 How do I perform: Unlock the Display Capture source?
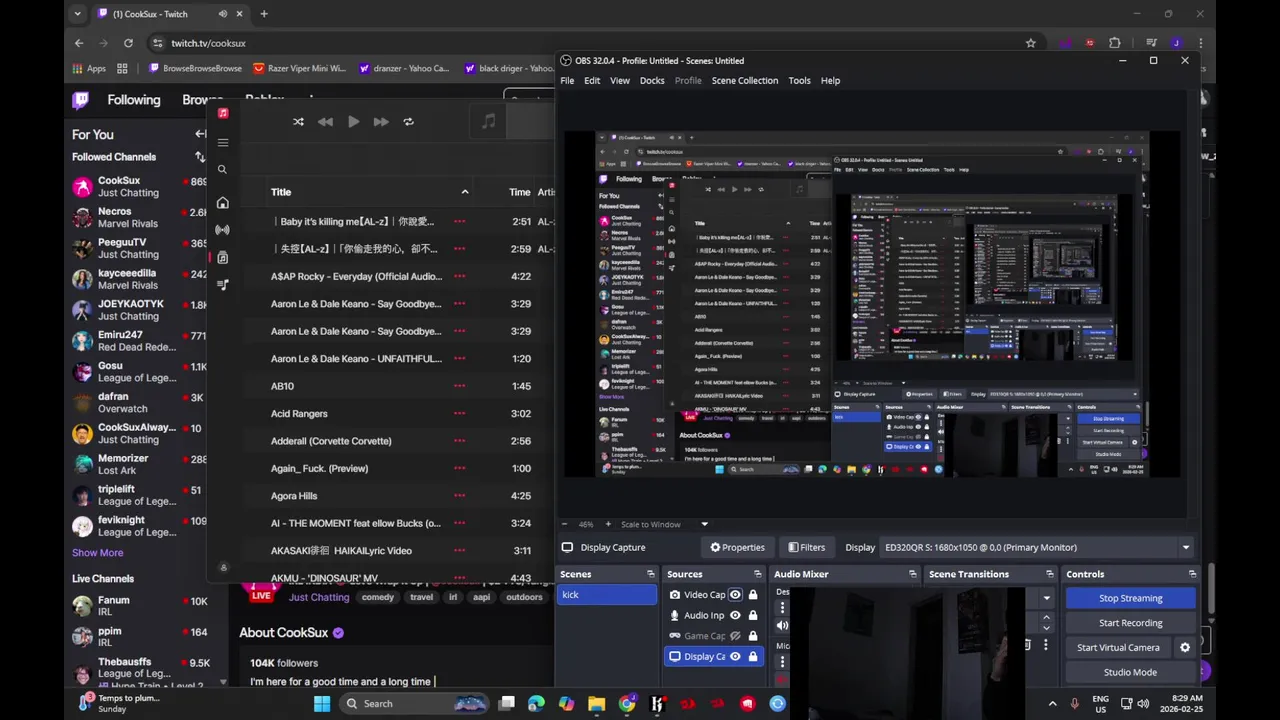pos(753,657)
